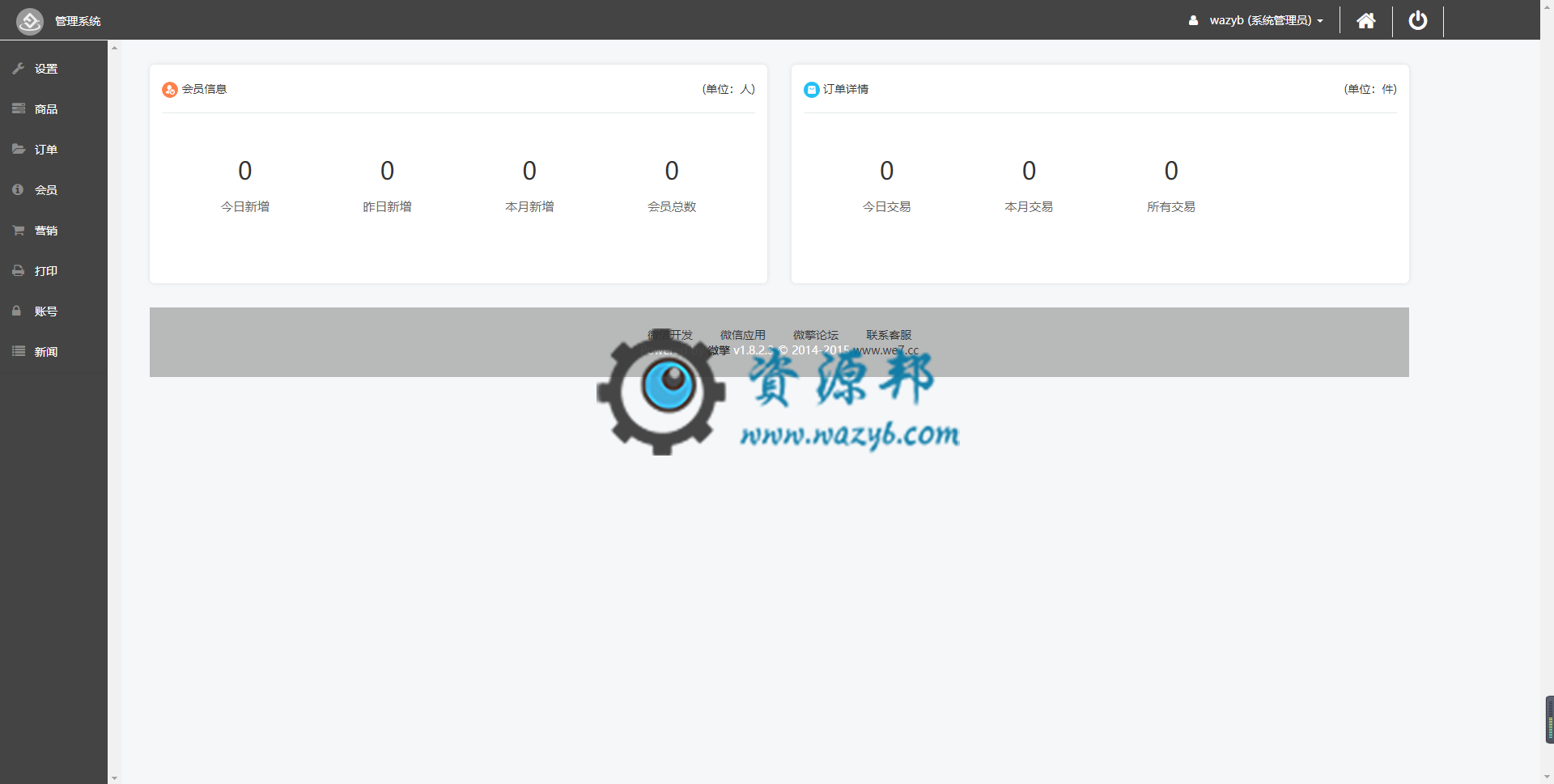Click the 订单详情 panel title
The image size is (1554, 784).
click(x=846, y=89)
